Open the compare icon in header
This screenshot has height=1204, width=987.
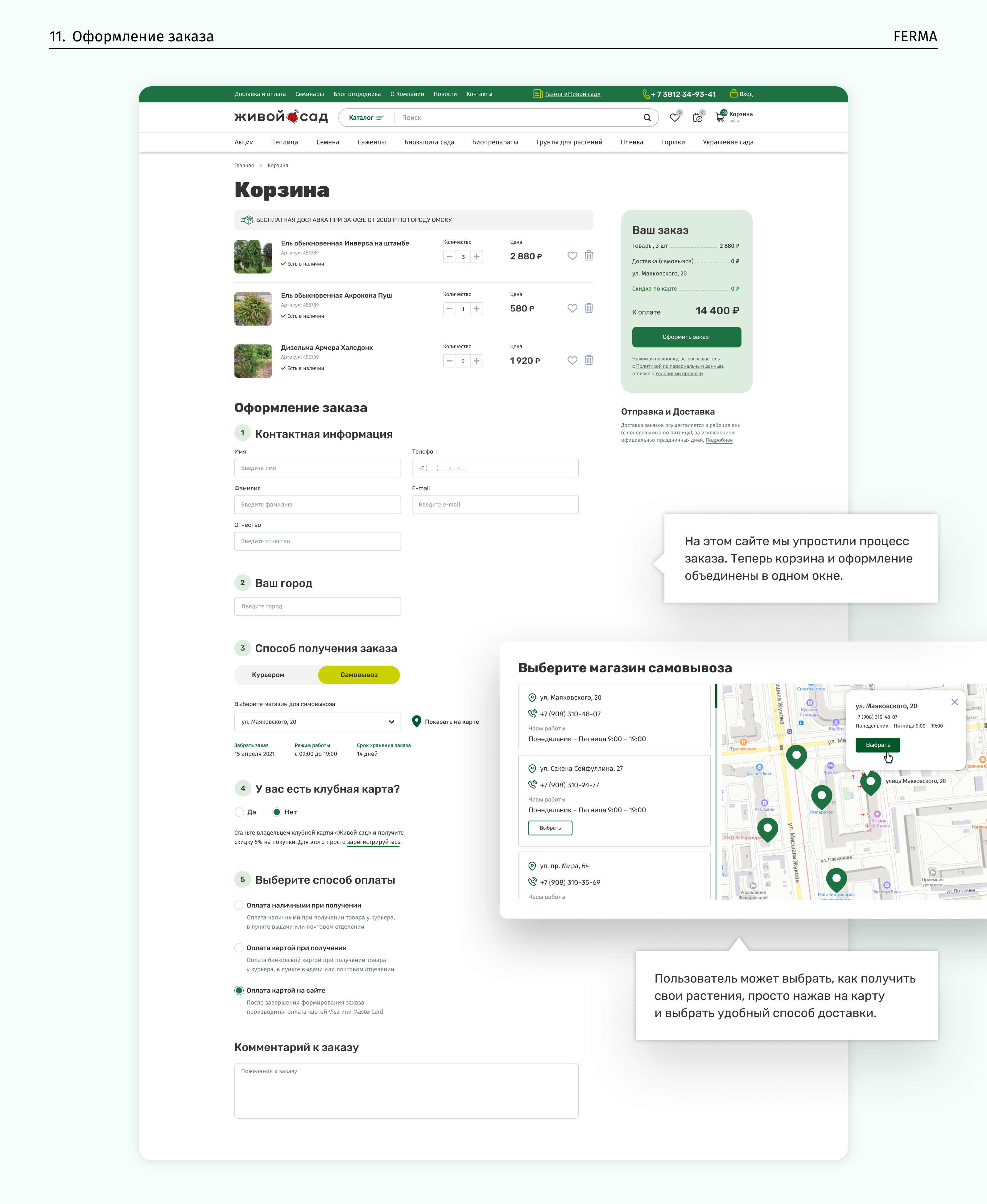pyautogui.click(x=698, y=118)
